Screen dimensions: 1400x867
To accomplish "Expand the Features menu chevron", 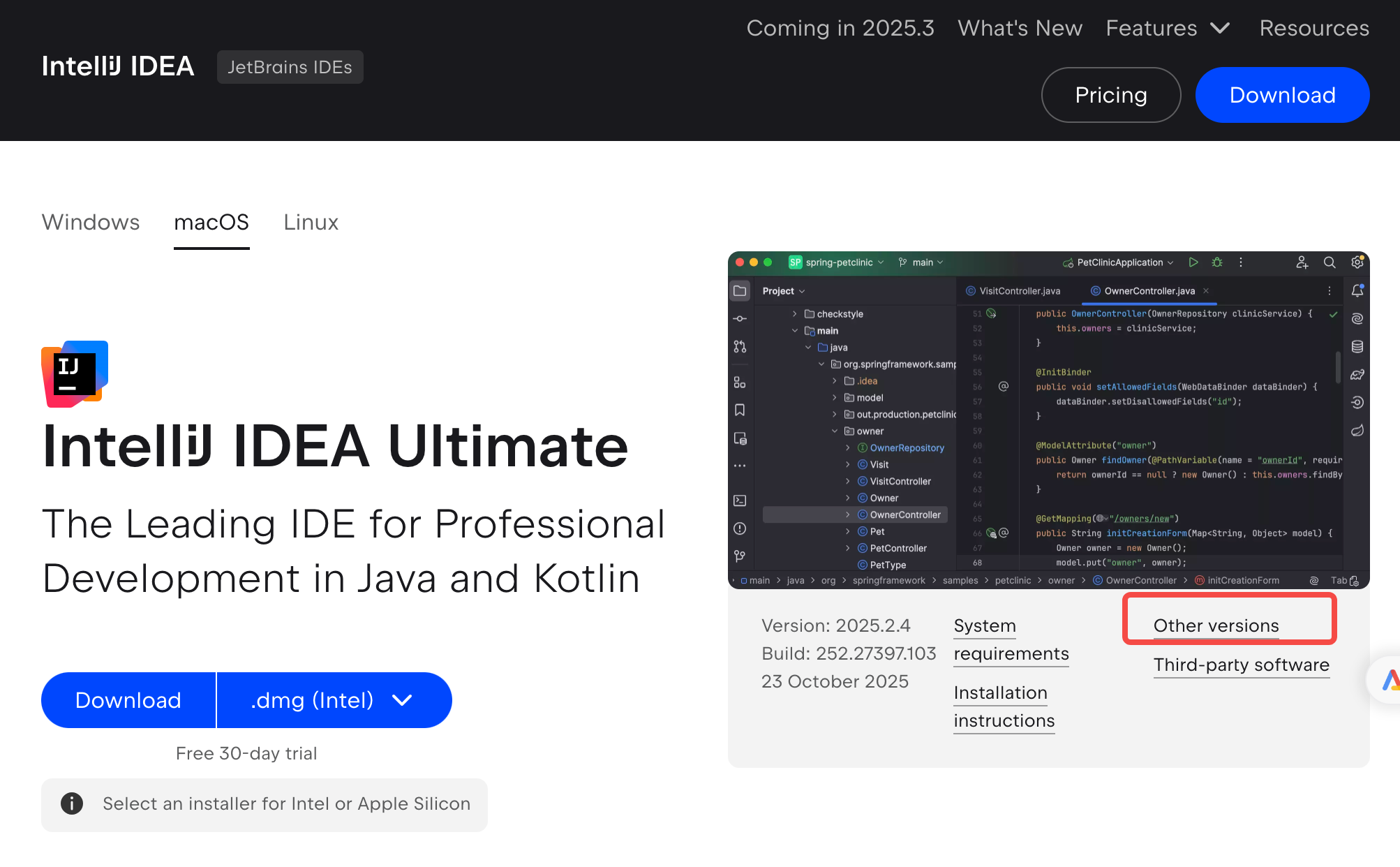I will pyautogui.click(x=1220, y=29).
